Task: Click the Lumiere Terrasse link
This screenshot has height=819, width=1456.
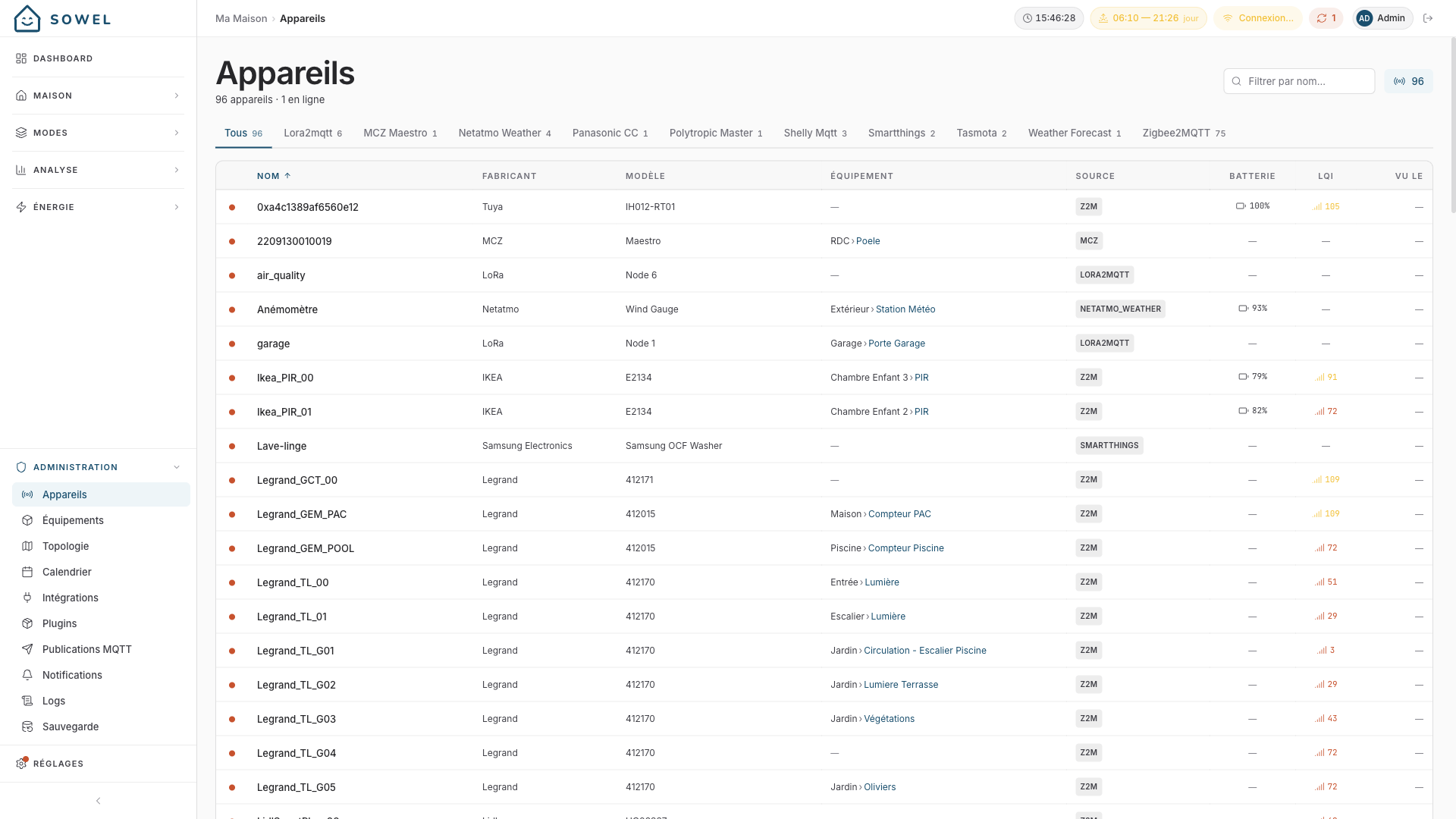Action: (901, 685)
